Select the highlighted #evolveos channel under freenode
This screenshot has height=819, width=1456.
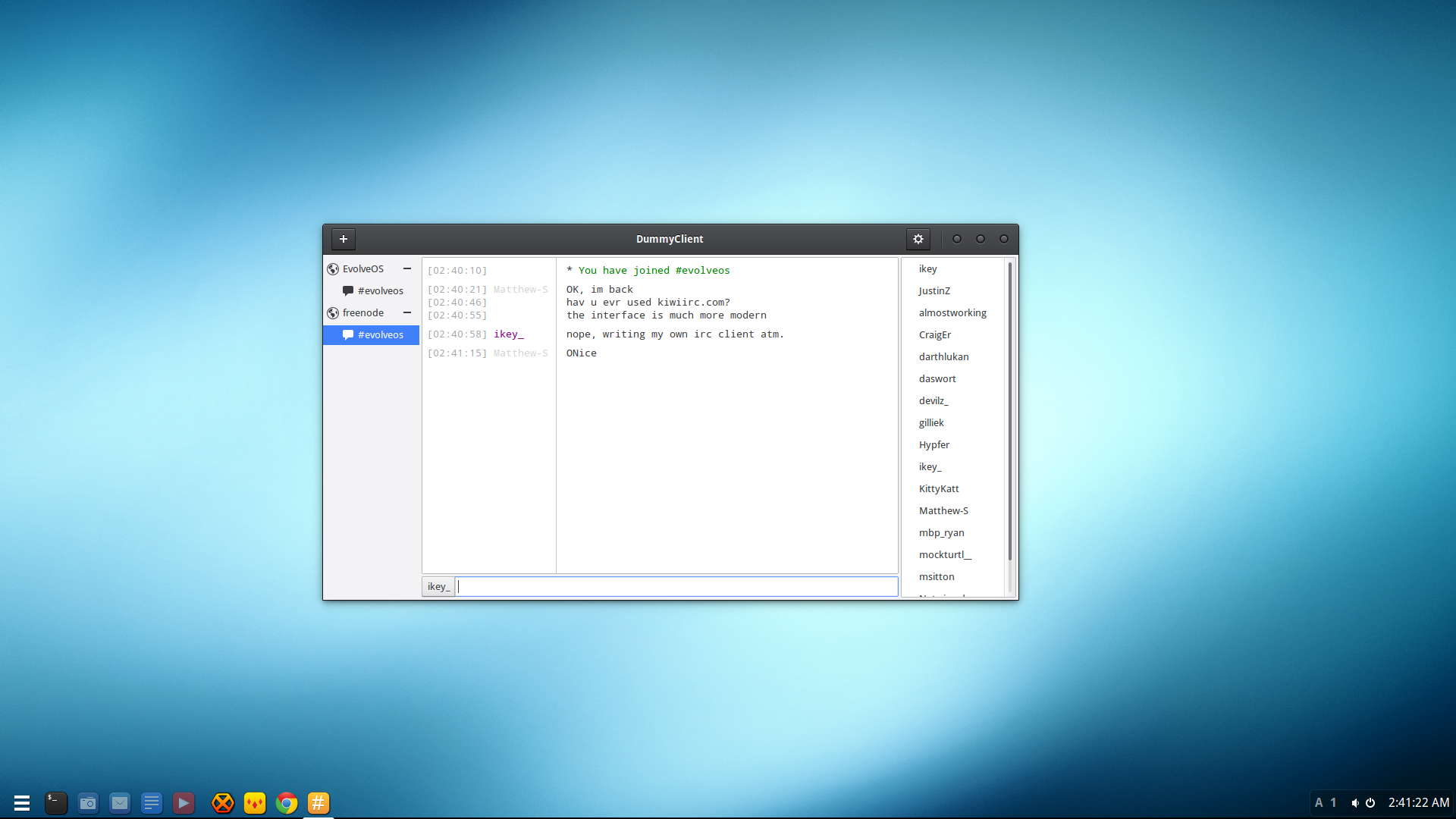pyautogui.click(x=372, y=335)
